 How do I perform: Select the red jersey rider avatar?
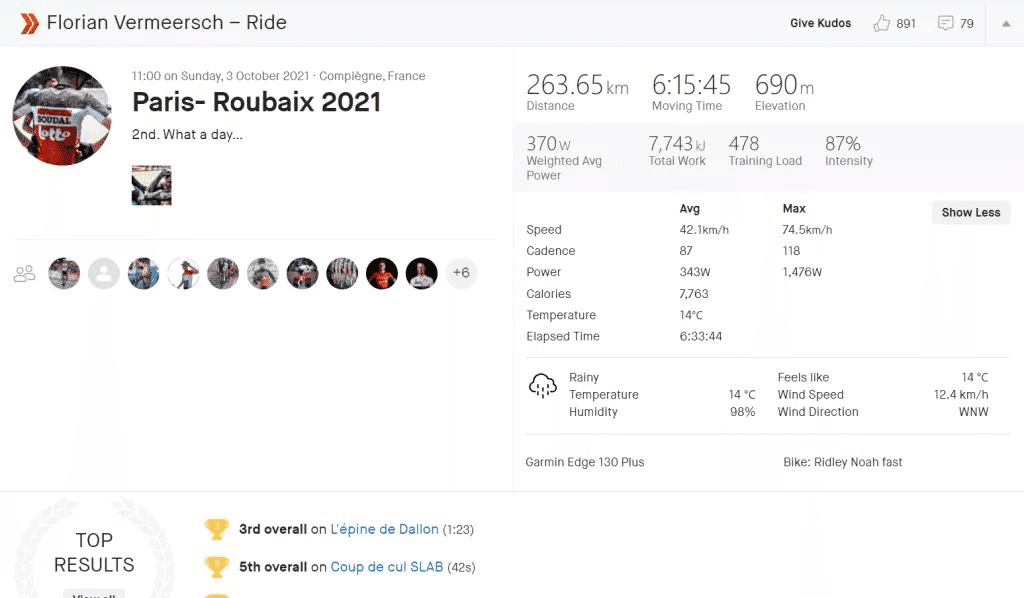[x=381, y=273]
